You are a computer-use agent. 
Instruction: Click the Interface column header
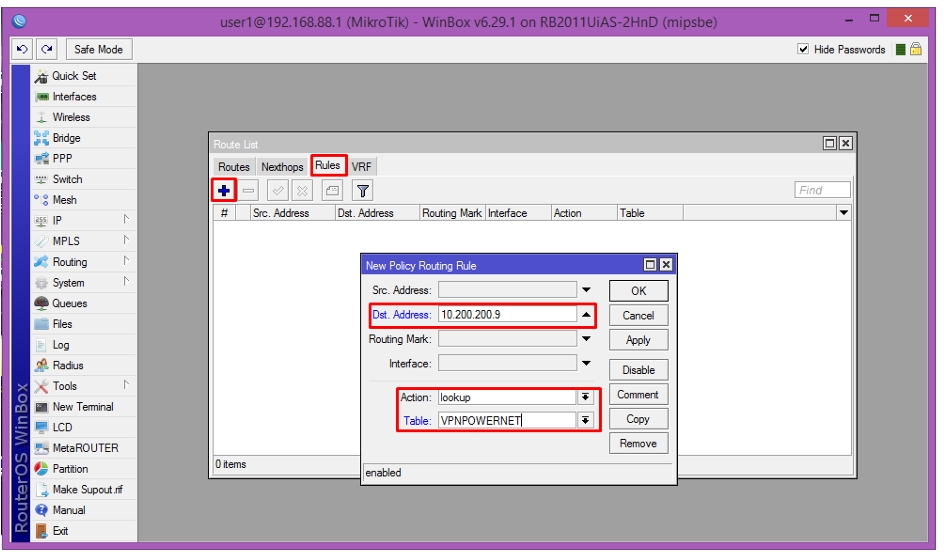pos(518,213)
